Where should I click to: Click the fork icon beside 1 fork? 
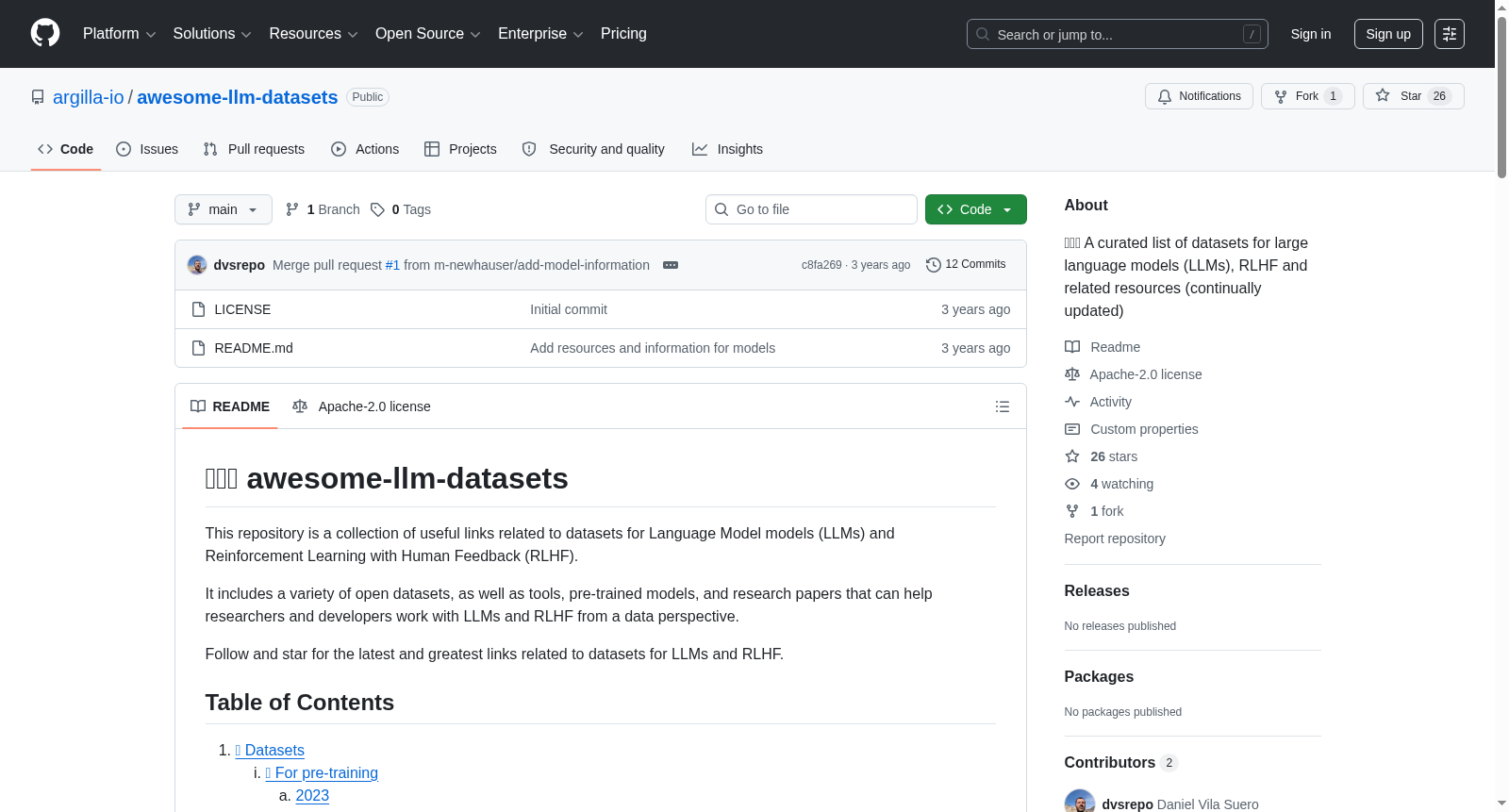1072,511
